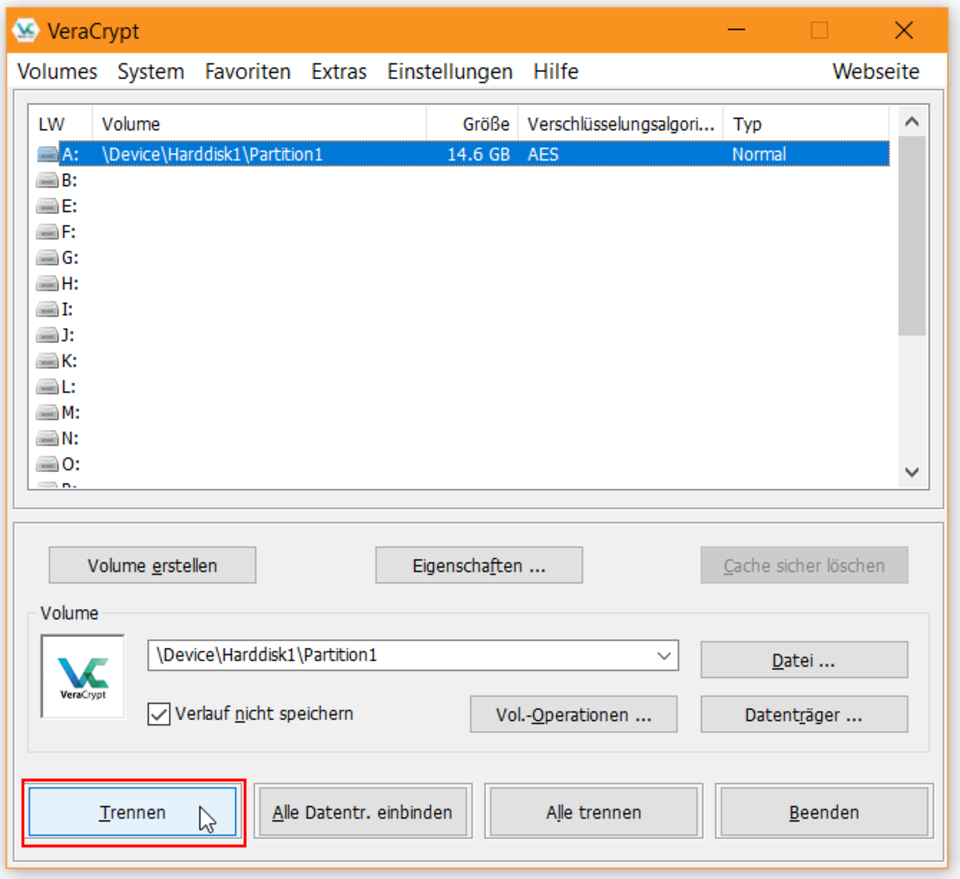Open the Volumes menu
Screen dimensions: 960x879
click(x=57, y=72)
